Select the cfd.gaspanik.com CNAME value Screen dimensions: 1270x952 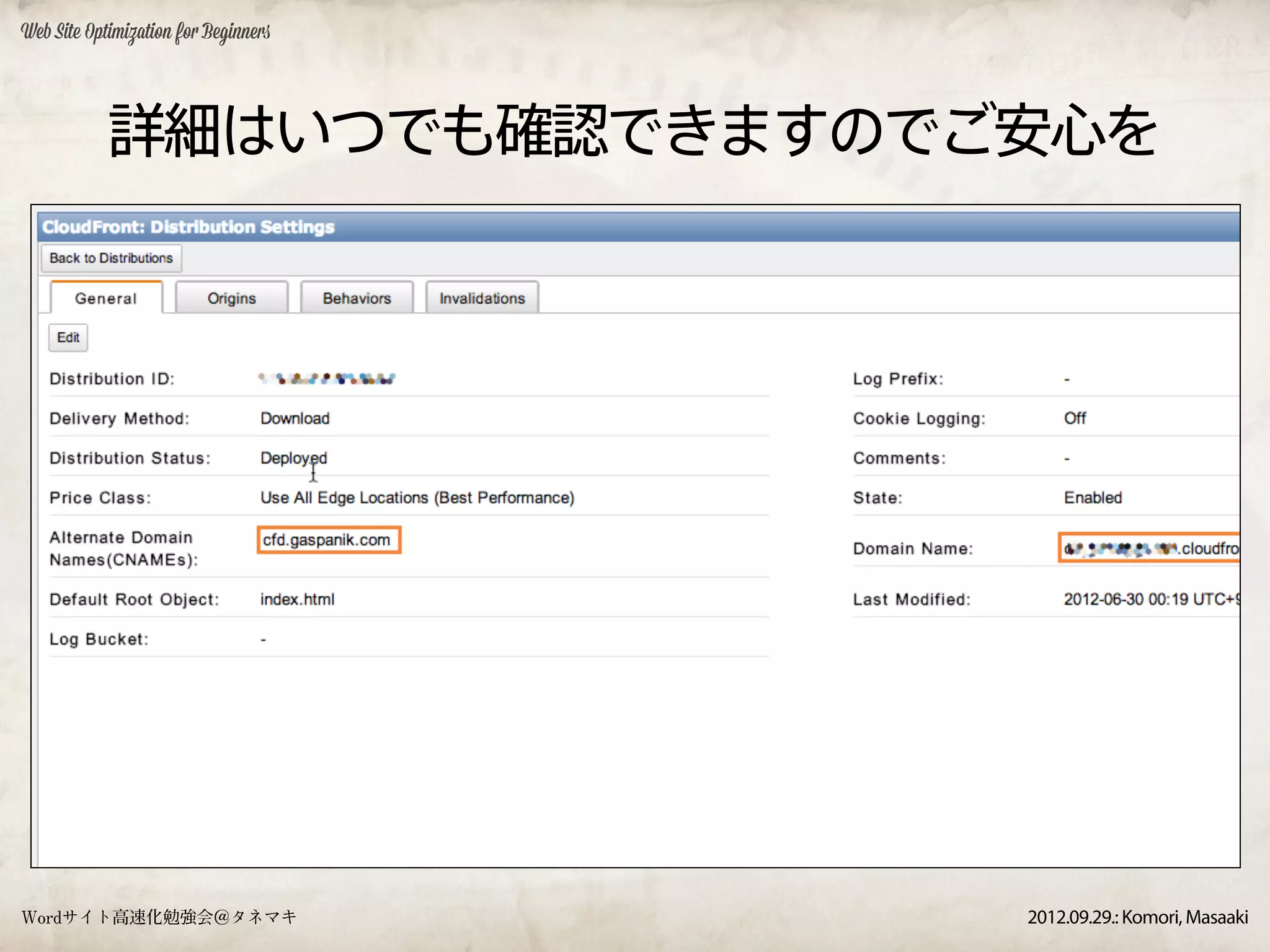click(x=329, y=540)
